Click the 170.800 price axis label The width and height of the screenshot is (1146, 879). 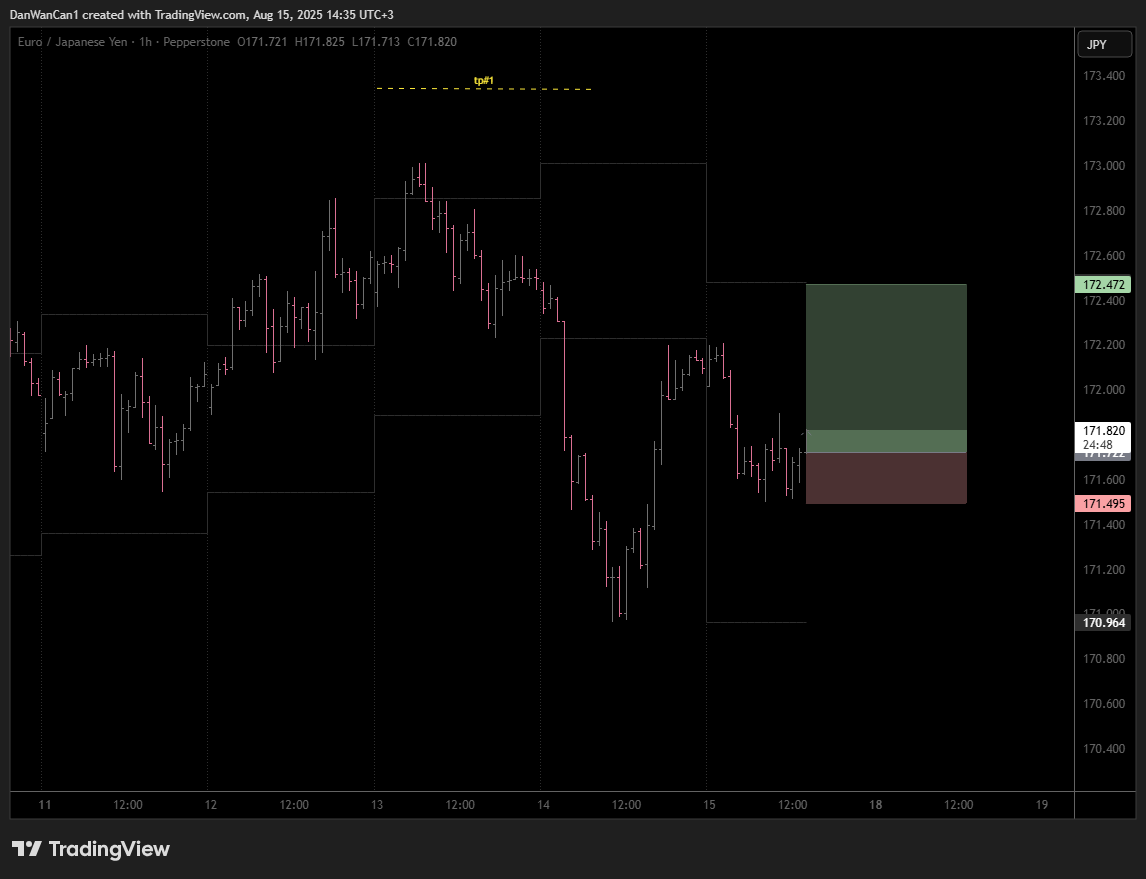[1104, 659]
